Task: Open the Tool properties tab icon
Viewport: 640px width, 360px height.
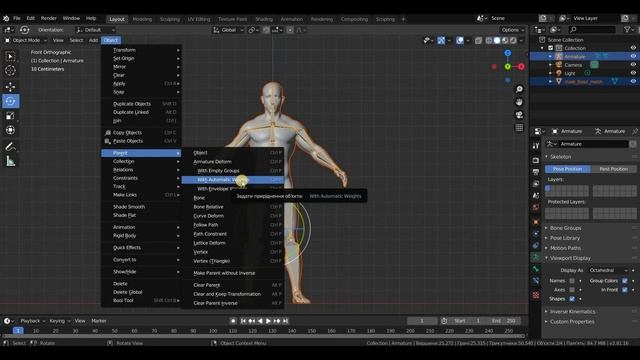Action: pyautogui.click(x=536, y=146)
